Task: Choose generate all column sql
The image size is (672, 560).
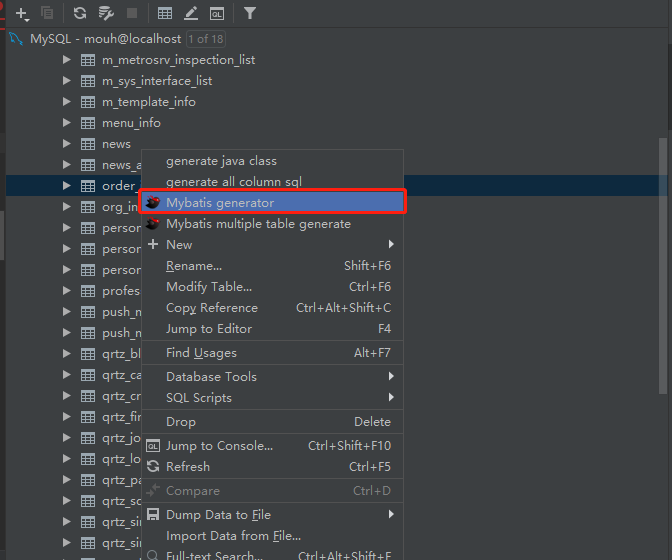Action: (x=272, y=182)
